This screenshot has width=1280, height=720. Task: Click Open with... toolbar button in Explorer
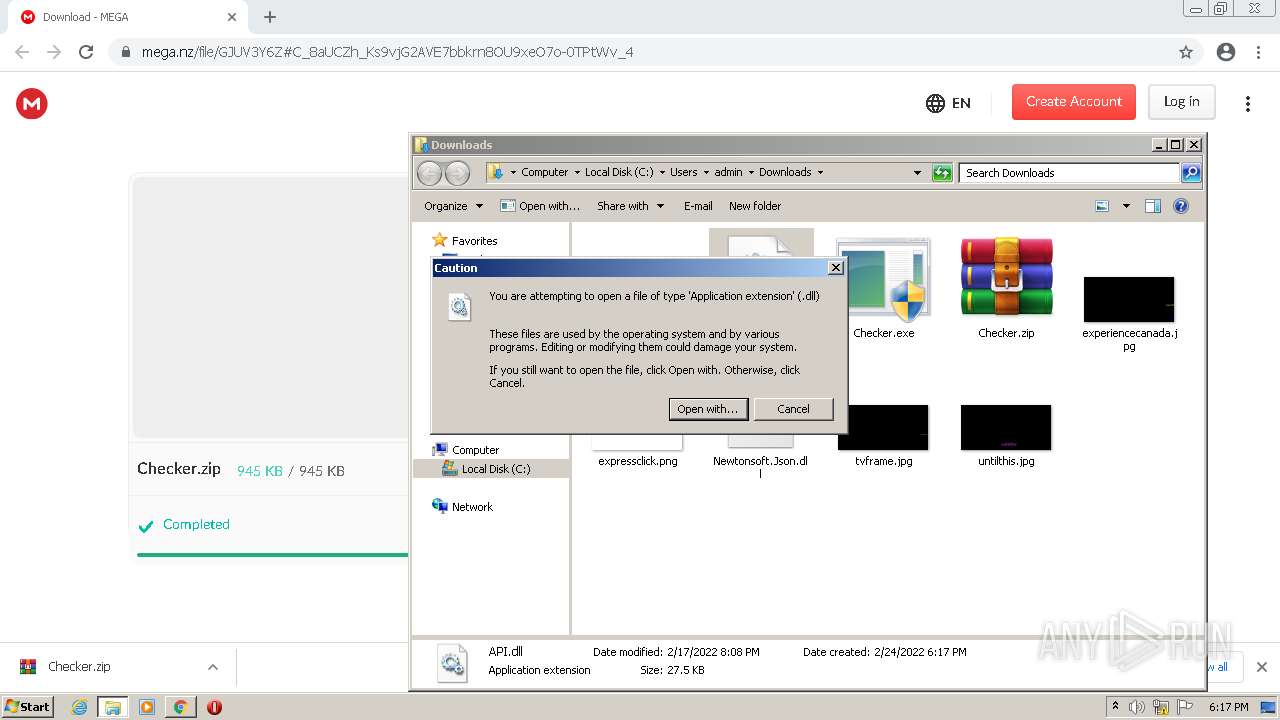[x=540, y=206]
